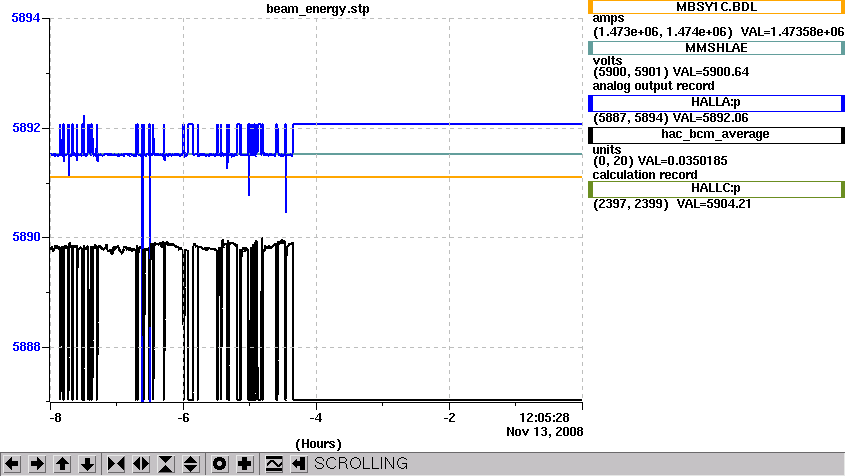The image size is (845, 476).
Task: Click the pan right arrow button
Action: coord(37,464)
